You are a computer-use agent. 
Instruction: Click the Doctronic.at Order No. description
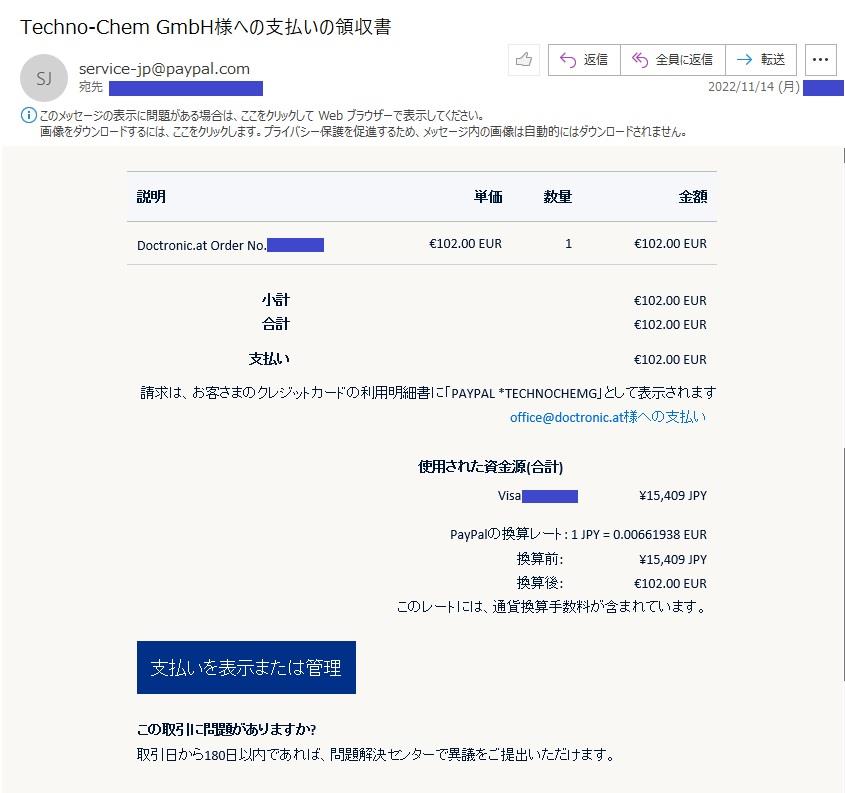click(x=202, y=246)
